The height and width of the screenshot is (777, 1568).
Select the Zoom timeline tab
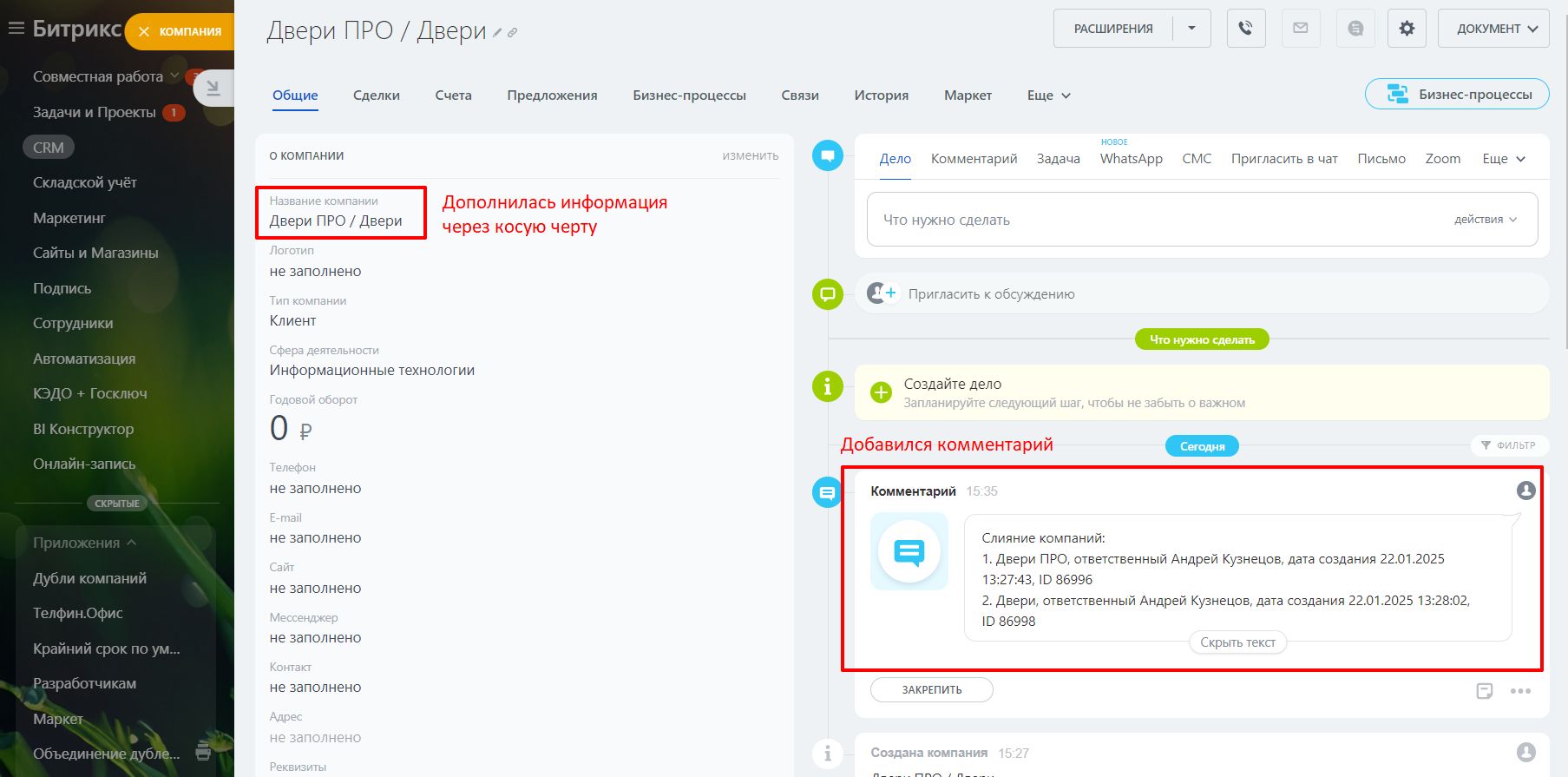point(1443,159)
